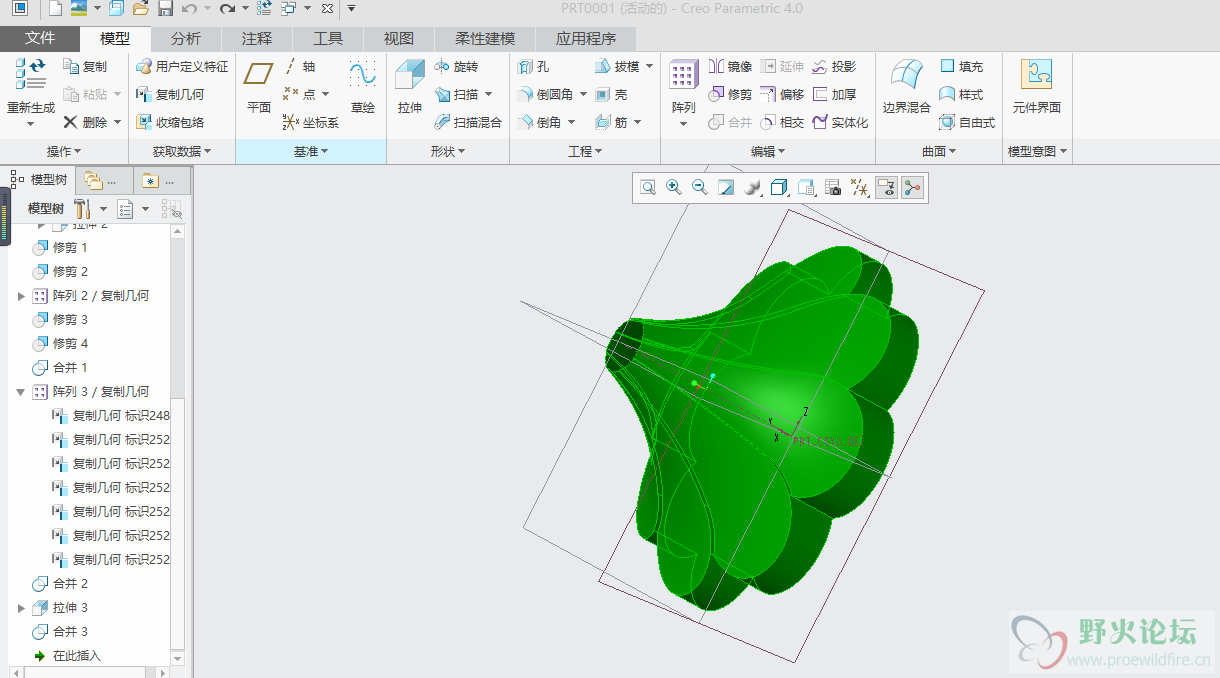Select the 偏移 (Offset) tool

point(782,94)
